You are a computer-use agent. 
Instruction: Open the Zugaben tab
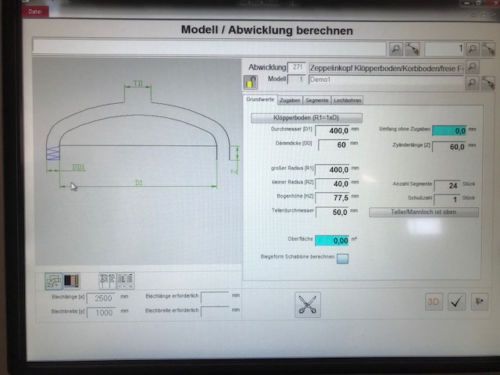tap(290, 100)
